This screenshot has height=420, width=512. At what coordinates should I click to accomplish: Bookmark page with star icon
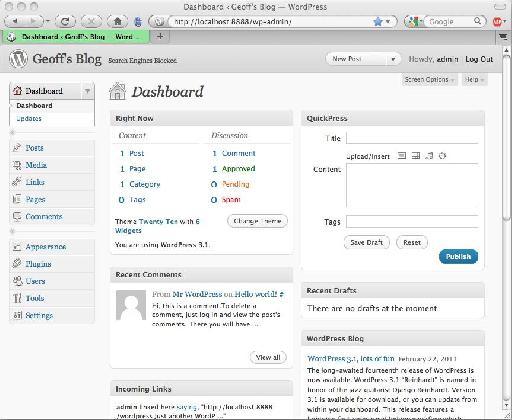[x=378, y=22]
